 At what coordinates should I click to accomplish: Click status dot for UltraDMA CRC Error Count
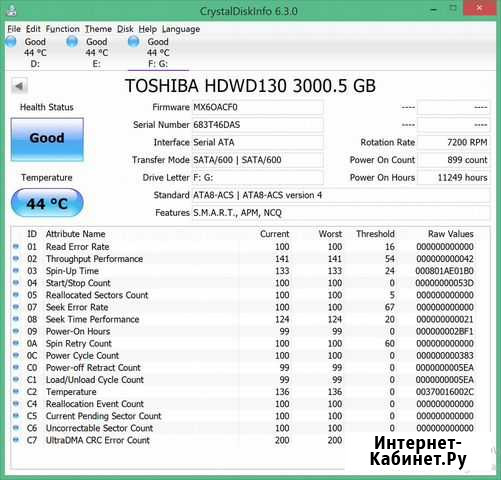[x=16, y=440]
